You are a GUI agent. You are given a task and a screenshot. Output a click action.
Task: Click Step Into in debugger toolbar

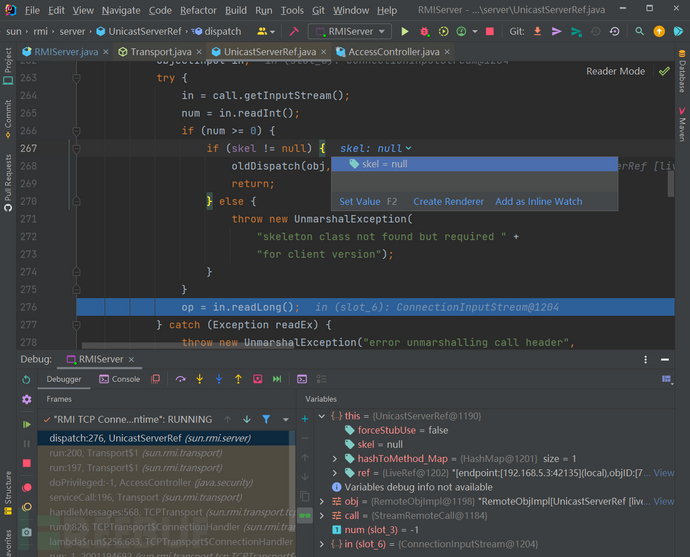click(x=199, y=379)
